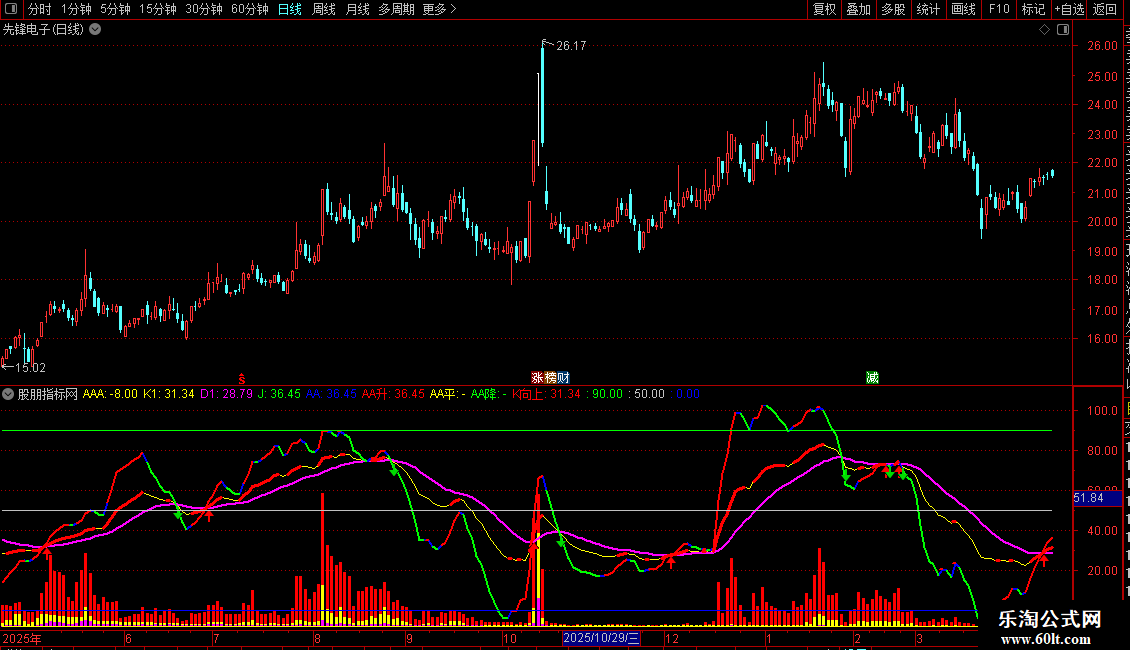Add stock with +自选 button

point(1069,9)
